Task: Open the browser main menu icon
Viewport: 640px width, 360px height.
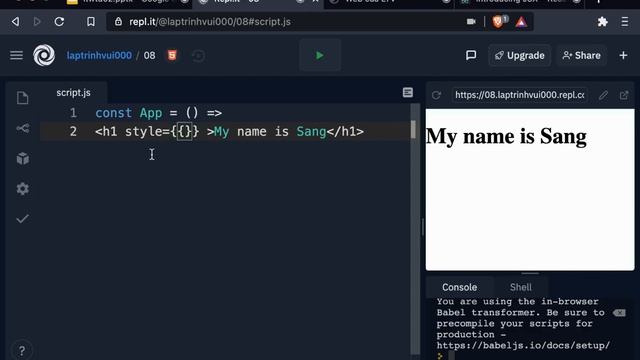Action: [x=624, y=22]
